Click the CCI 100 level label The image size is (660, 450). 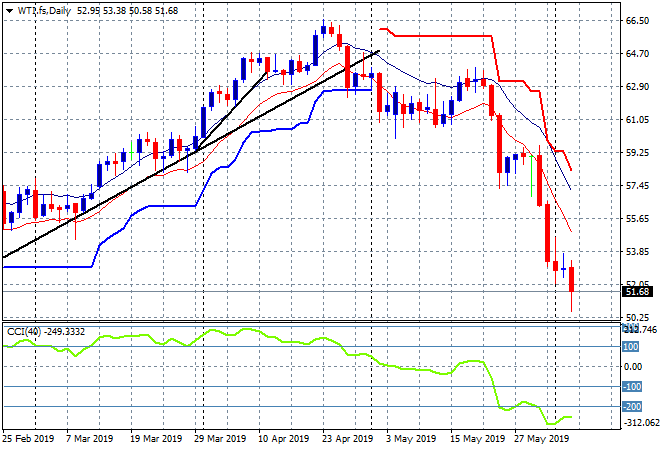631,347
